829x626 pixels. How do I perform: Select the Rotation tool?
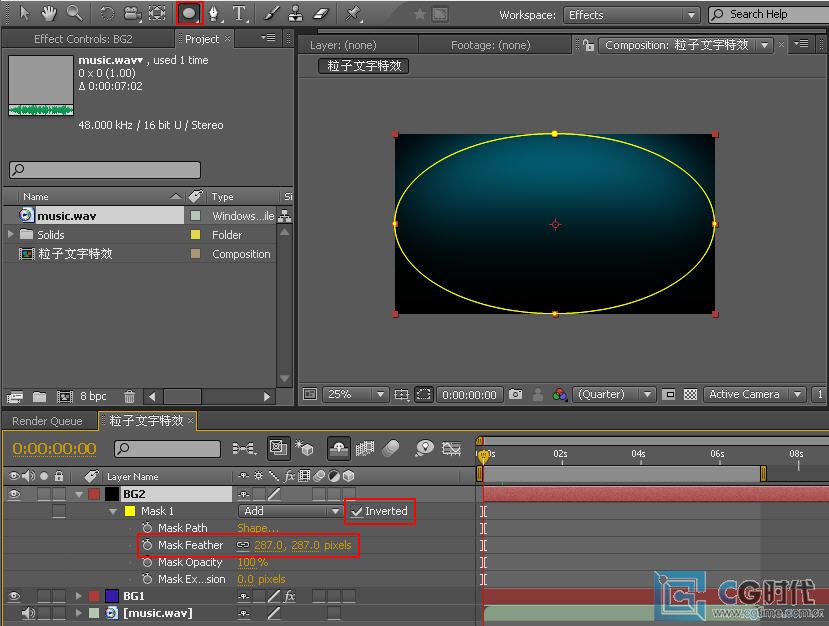coord(107,13)
